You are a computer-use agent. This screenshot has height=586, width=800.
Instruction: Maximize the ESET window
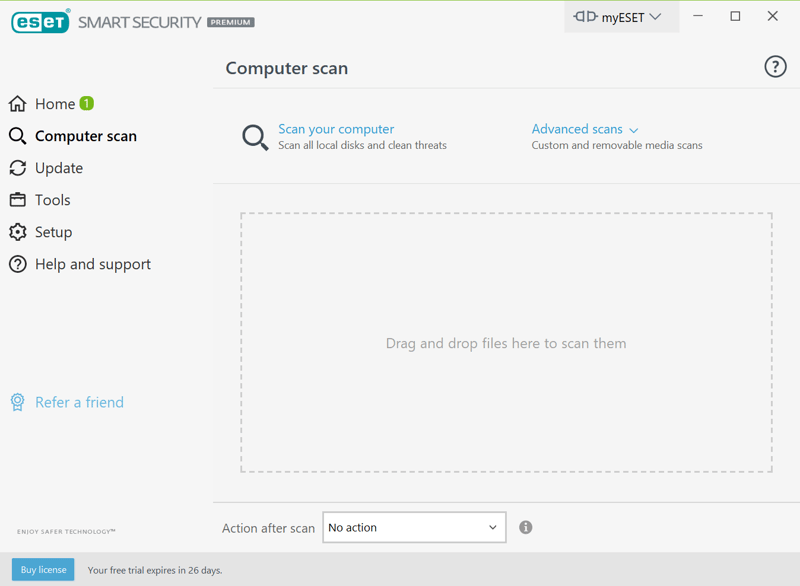(x=735, y=16)
